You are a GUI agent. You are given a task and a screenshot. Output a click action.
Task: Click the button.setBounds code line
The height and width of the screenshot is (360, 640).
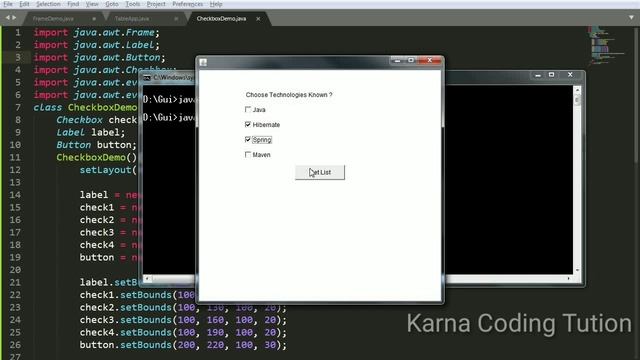point(183,345)
